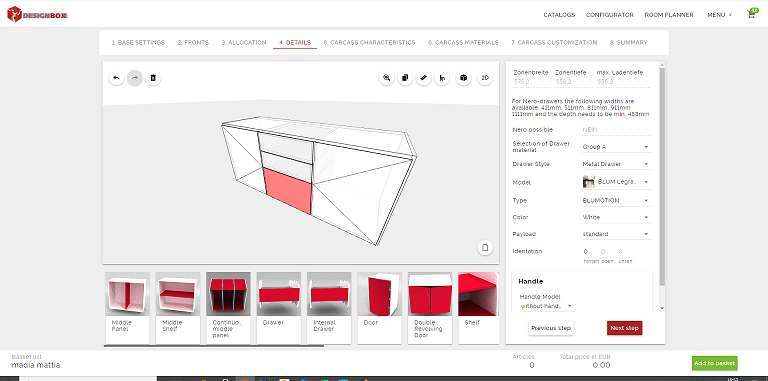The width and height of the screenshot is (768, 381).
Task: Click the Next step button
Action: click(x=624, y=328)
